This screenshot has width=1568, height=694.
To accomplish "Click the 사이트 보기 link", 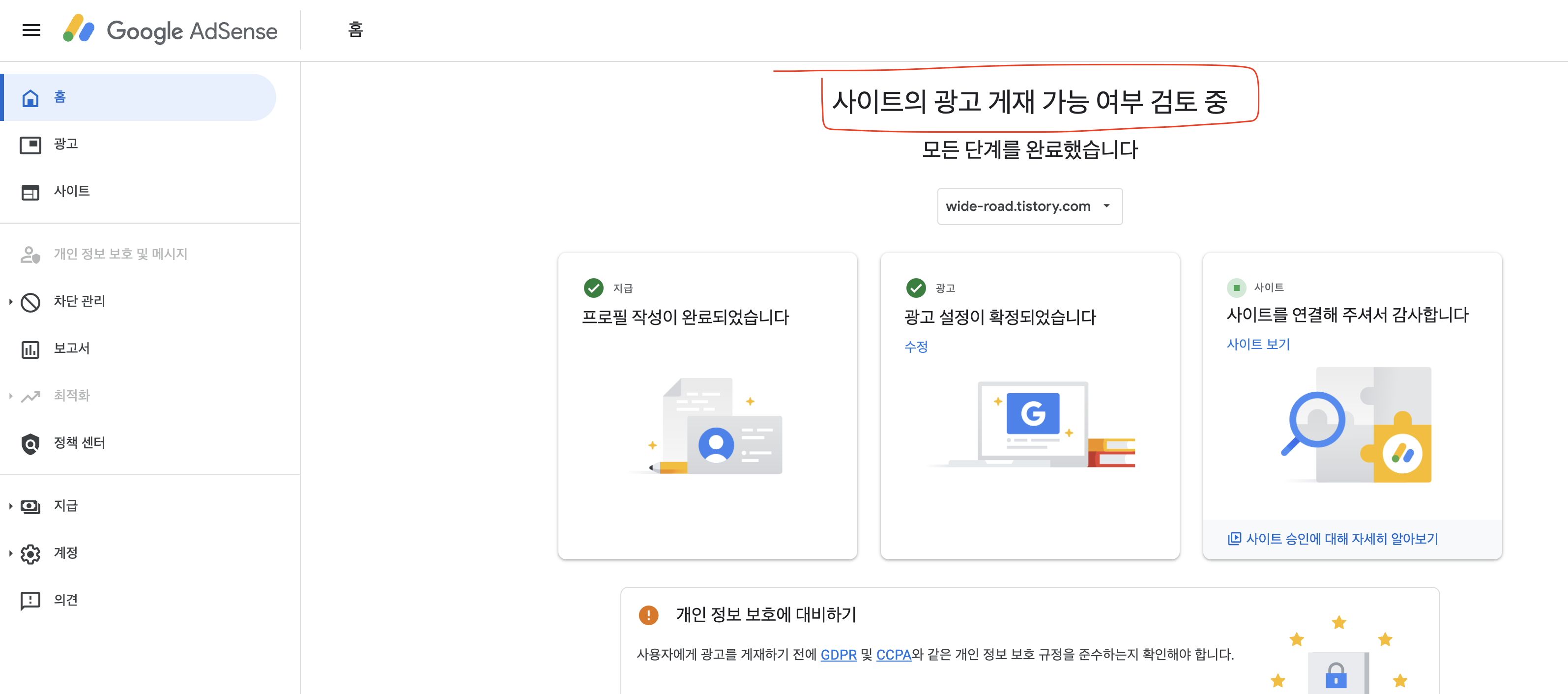I will (1258, 345).
